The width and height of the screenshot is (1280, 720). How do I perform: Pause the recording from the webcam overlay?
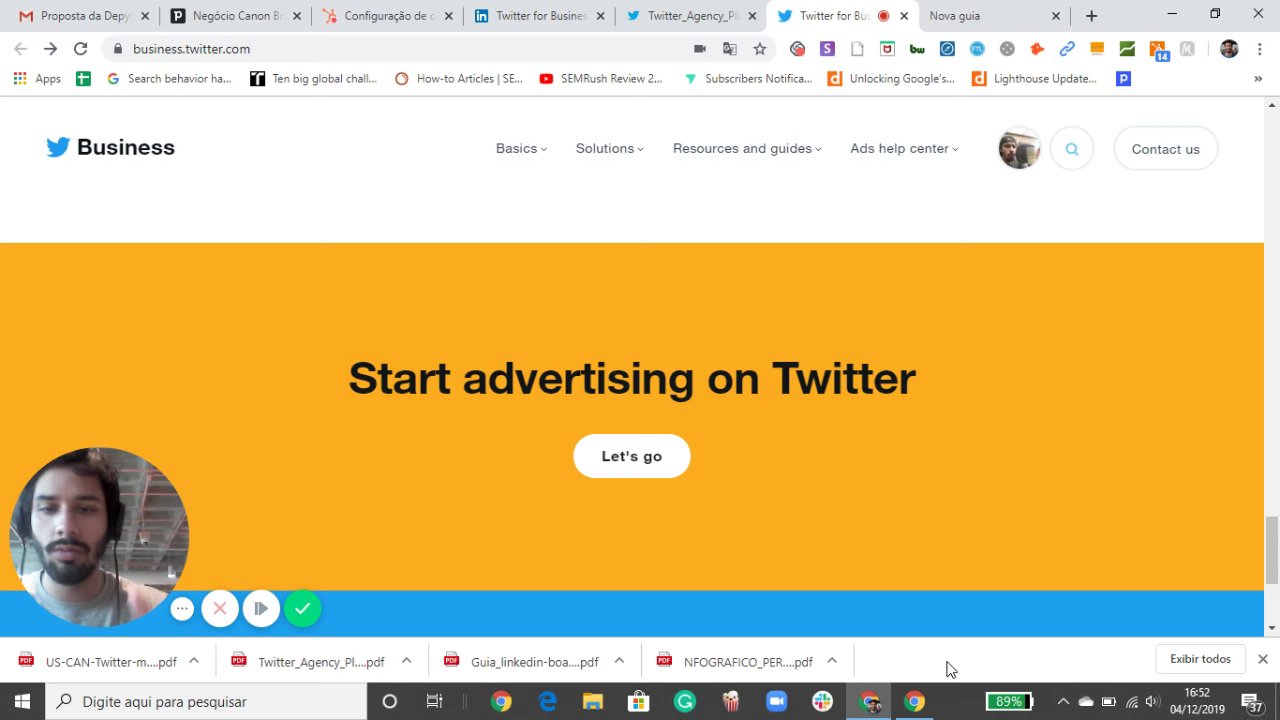tap(261, 608)
